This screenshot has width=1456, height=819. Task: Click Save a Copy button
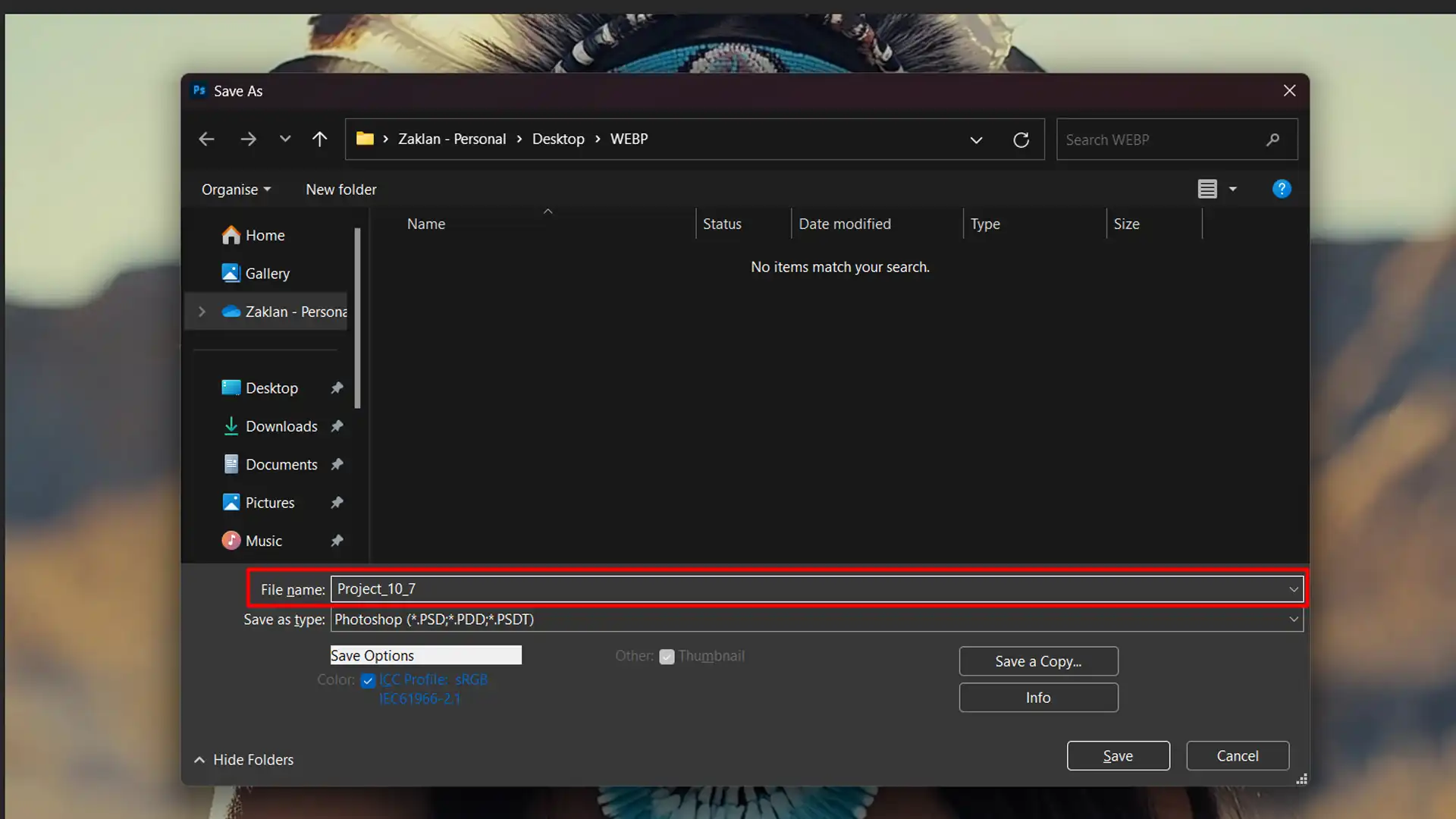(1039, 661)
